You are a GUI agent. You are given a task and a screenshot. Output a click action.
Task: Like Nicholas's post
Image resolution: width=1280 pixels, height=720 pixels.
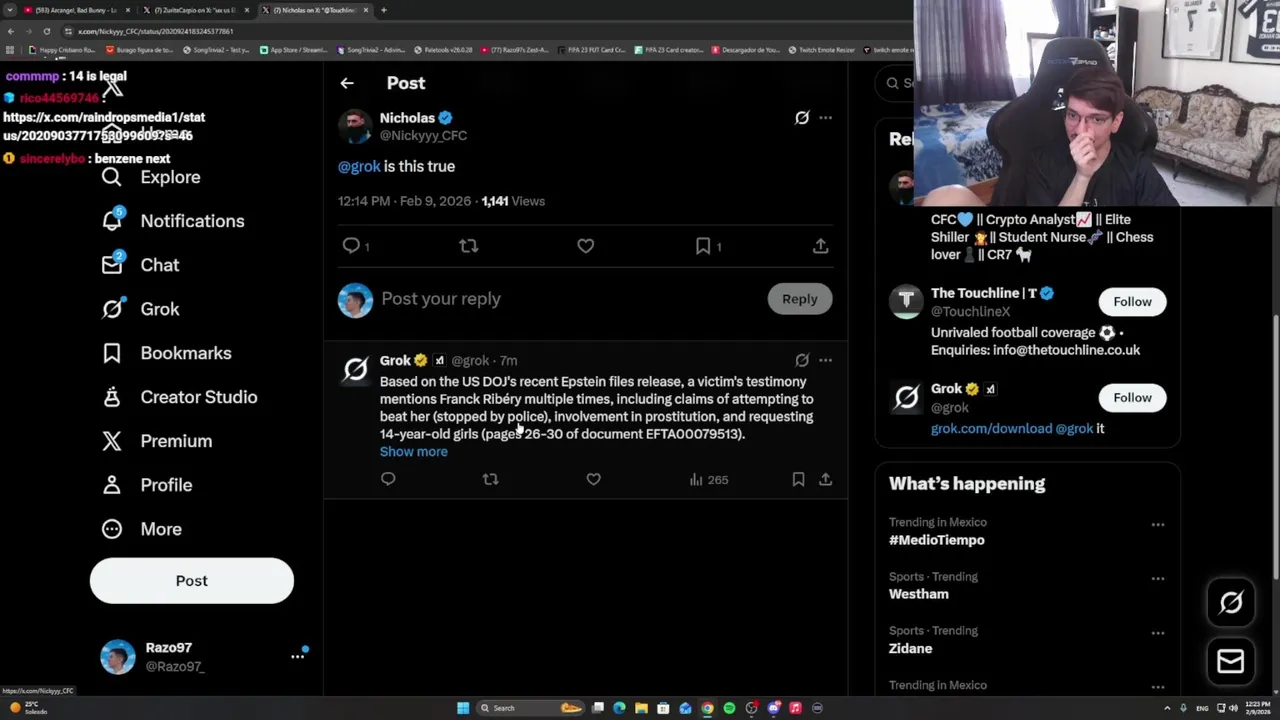(x=586, y=246)
